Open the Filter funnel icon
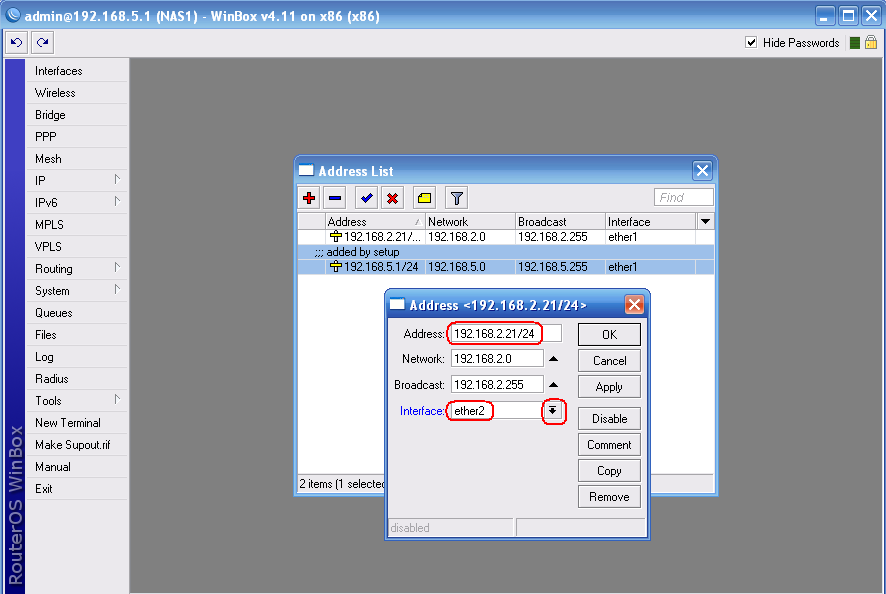886x594 pixels. (457, 198)
